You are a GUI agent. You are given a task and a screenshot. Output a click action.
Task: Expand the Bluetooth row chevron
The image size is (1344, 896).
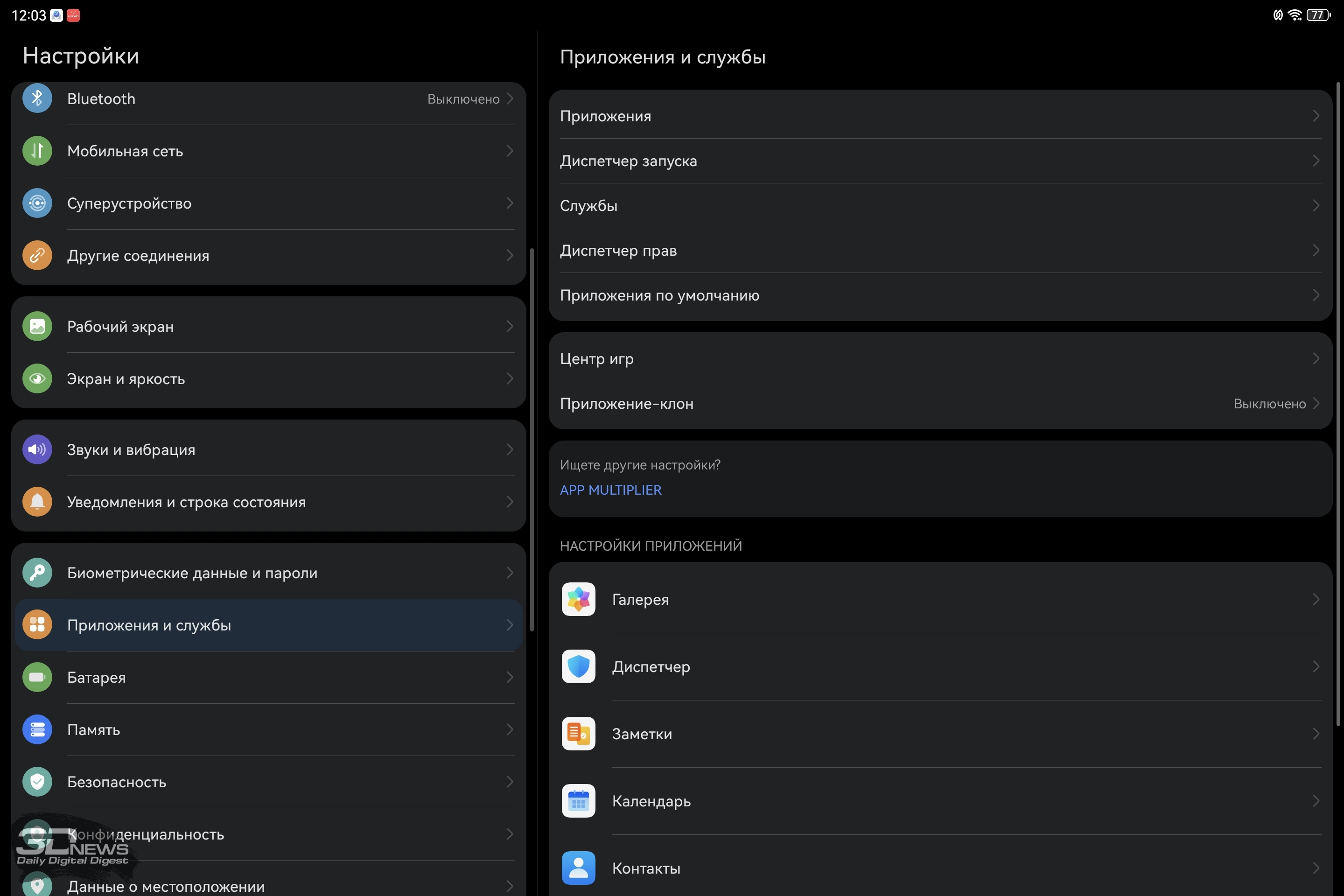pos(510,98)
